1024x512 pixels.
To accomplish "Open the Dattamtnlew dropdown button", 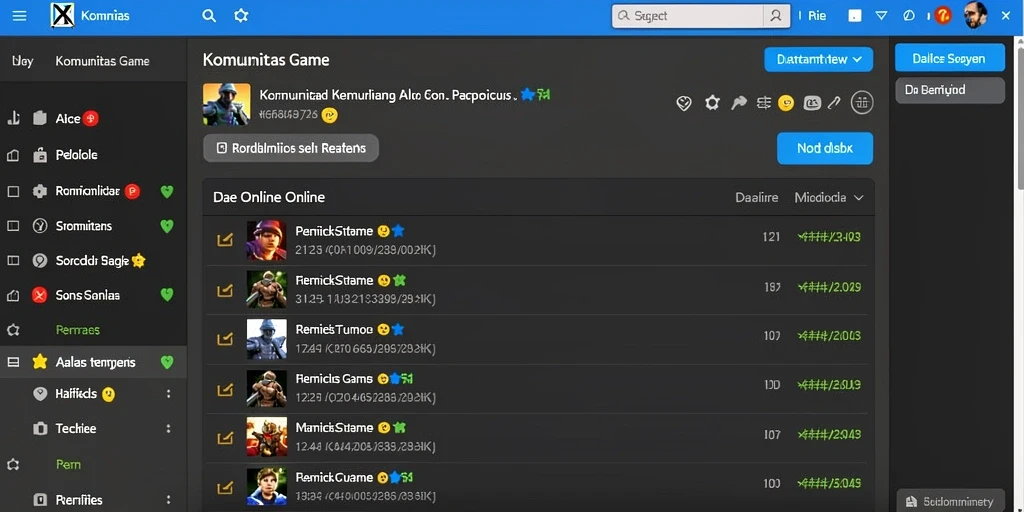I will coord(818,59).
